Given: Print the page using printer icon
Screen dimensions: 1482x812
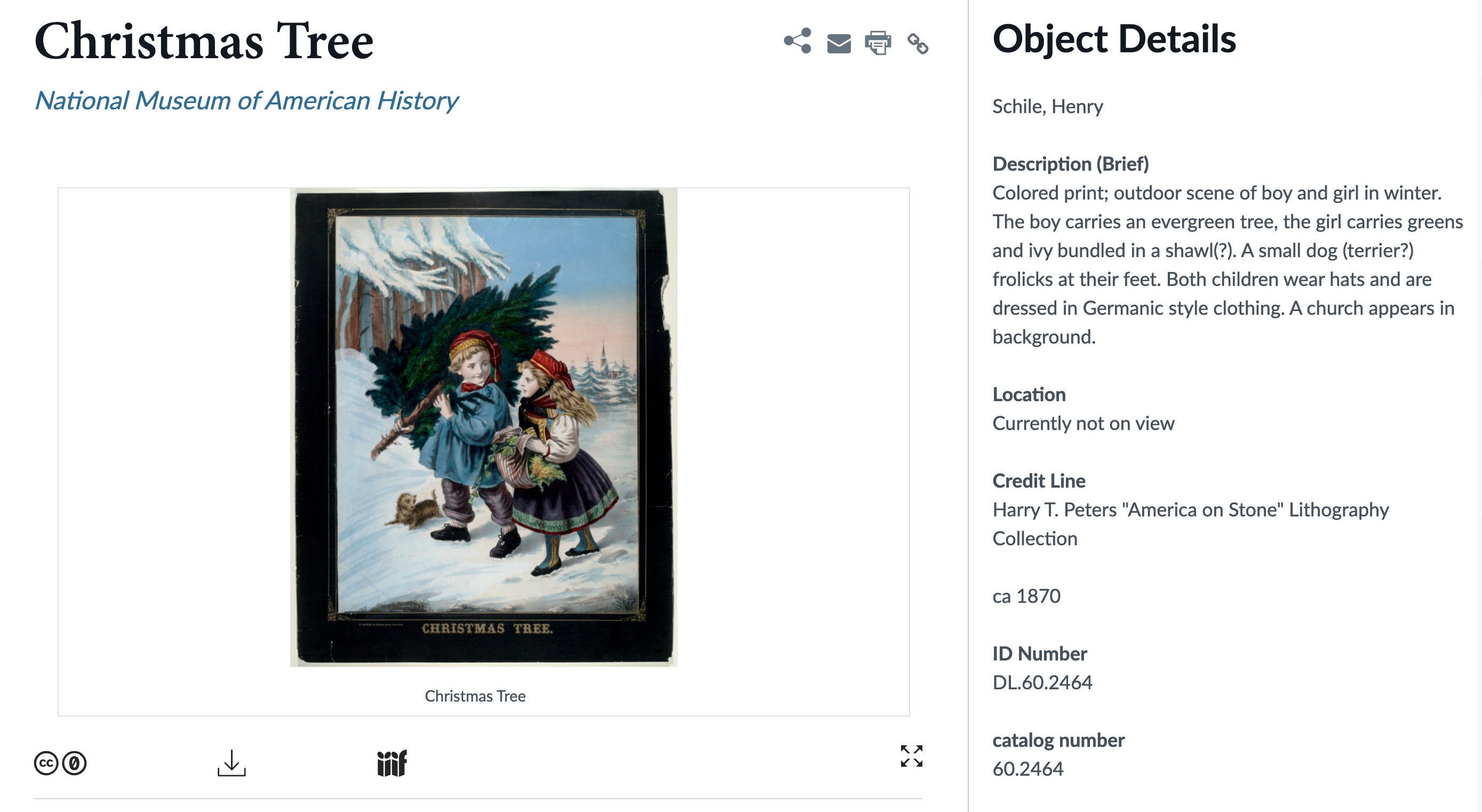Looking at the screenshot, I should point(878,43).
